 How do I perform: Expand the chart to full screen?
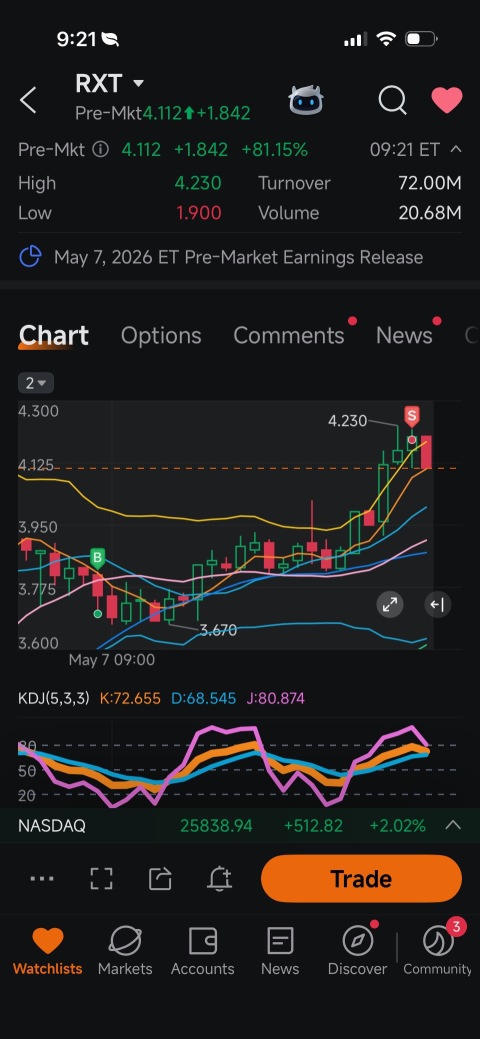click(390, 604)
